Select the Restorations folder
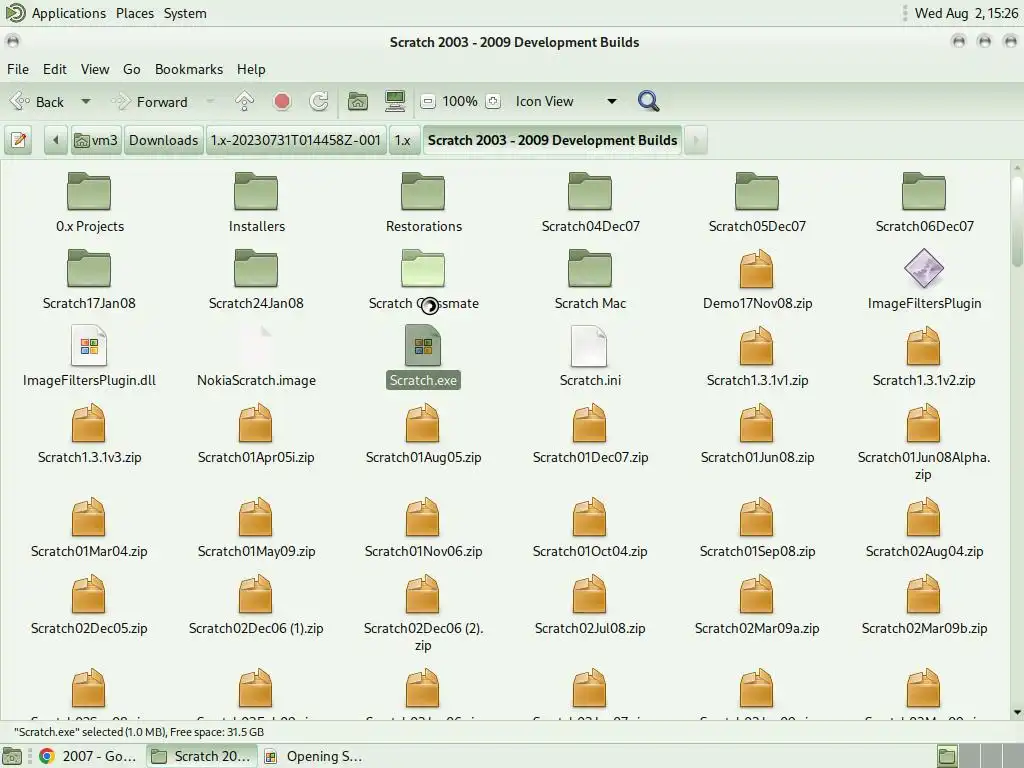The height and width of the screenshot is (768, 1024). pyautogui.click(x=423, y=203)
